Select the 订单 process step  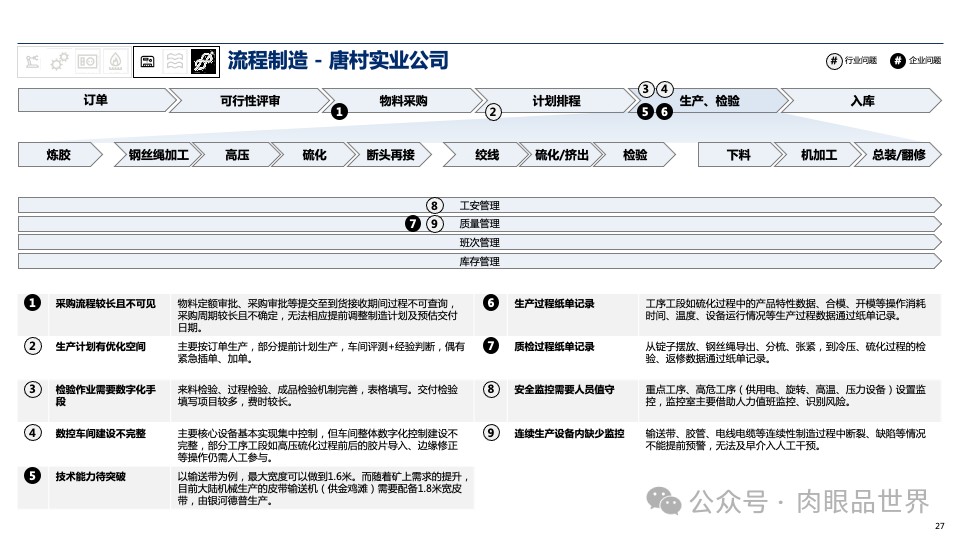96,100
